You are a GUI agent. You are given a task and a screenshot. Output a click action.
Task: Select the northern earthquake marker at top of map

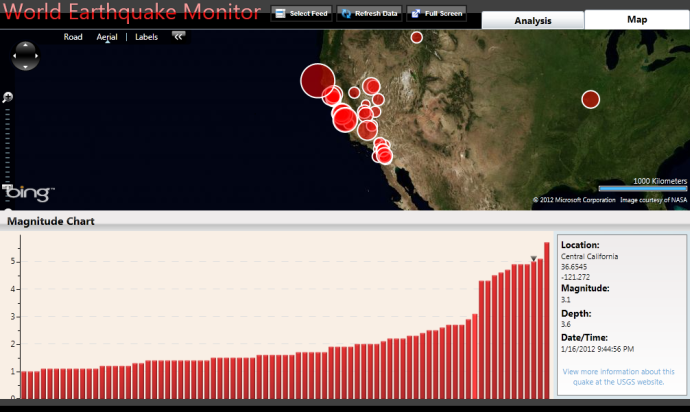click(417, 37)
